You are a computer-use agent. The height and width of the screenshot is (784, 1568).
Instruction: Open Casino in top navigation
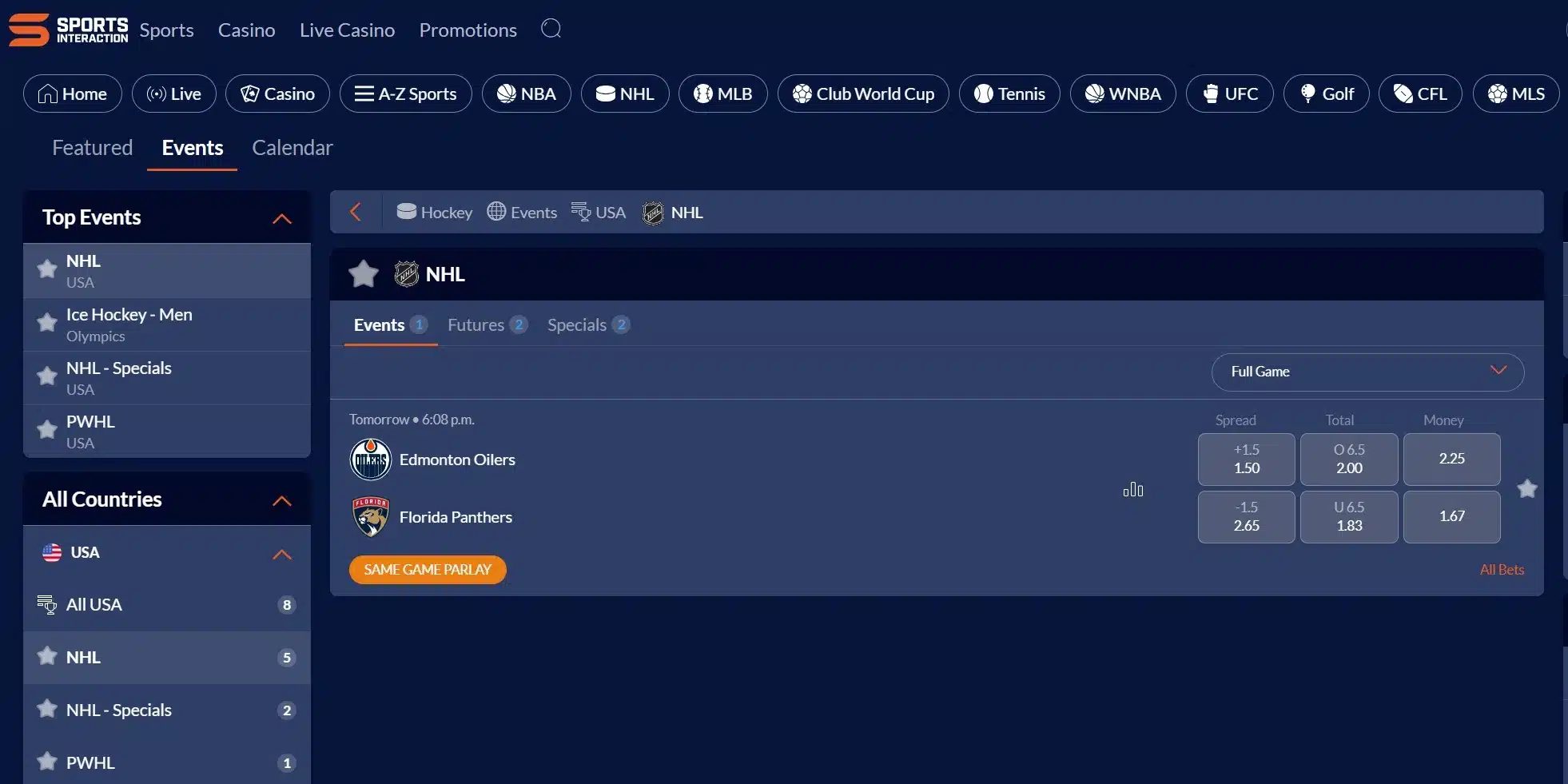pos(247,30)
